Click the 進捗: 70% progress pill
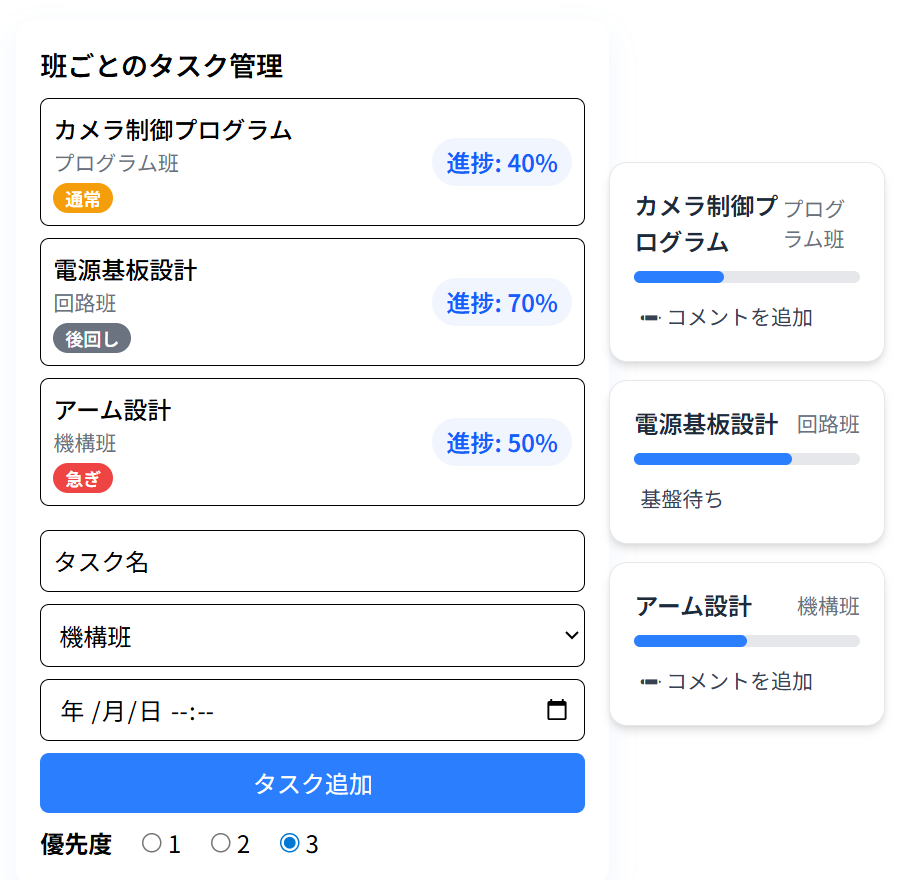 [501, 303]
